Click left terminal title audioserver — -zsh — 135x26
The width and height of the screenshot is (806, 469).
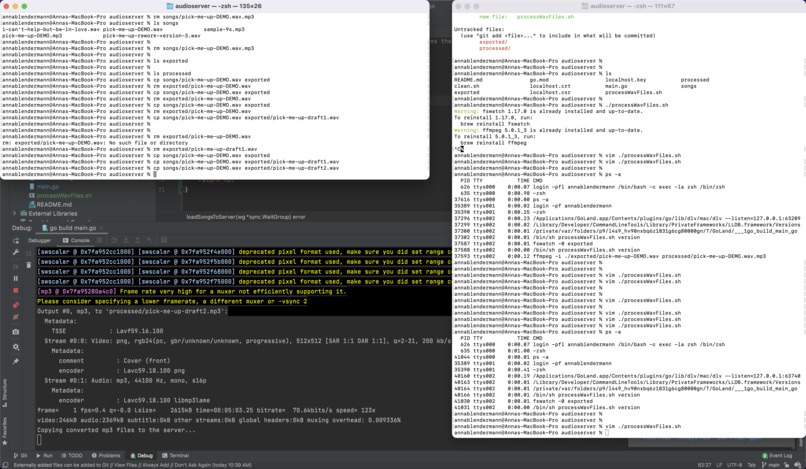click(218, 6)
